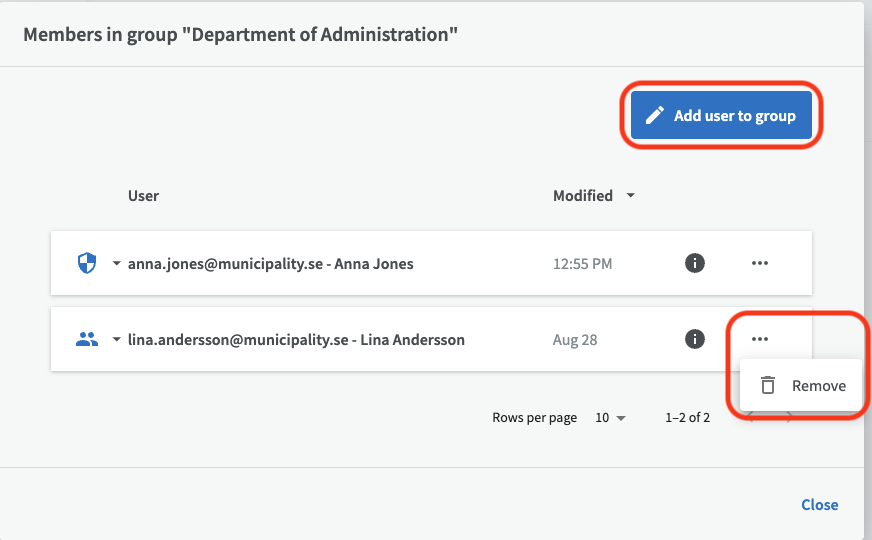Open the Rows per page dropdown
The width and height of the screenshot is (872, 540).
pos(610,418)
